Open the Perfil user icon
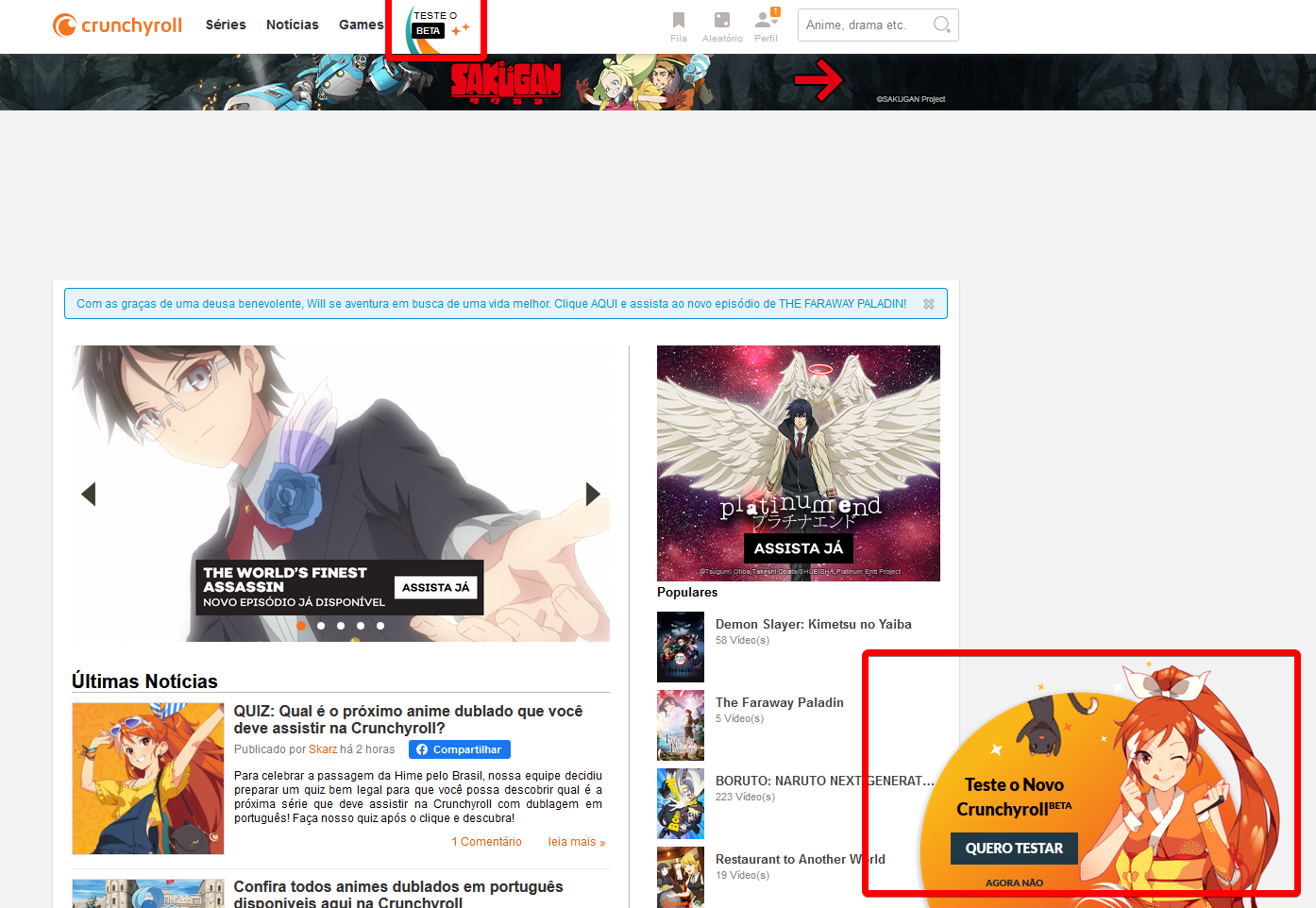Image resolution: width=1316 pixels, height=908 pixels. coord(767,20)
